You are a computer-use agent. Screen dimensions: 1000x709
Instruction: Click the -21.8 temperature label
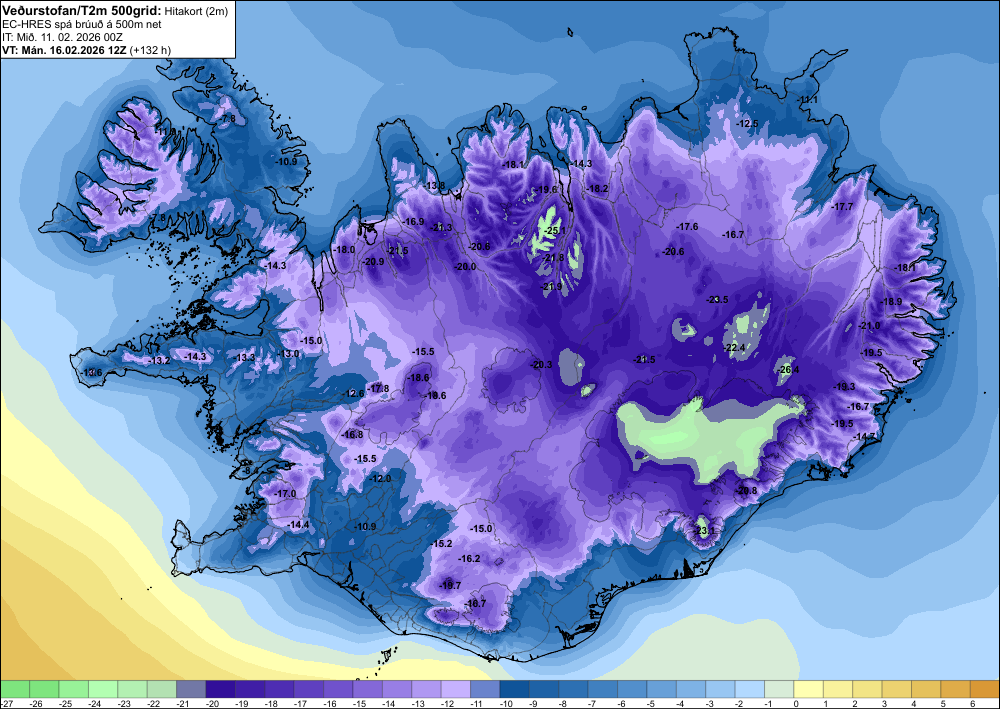tap(553, 258)
